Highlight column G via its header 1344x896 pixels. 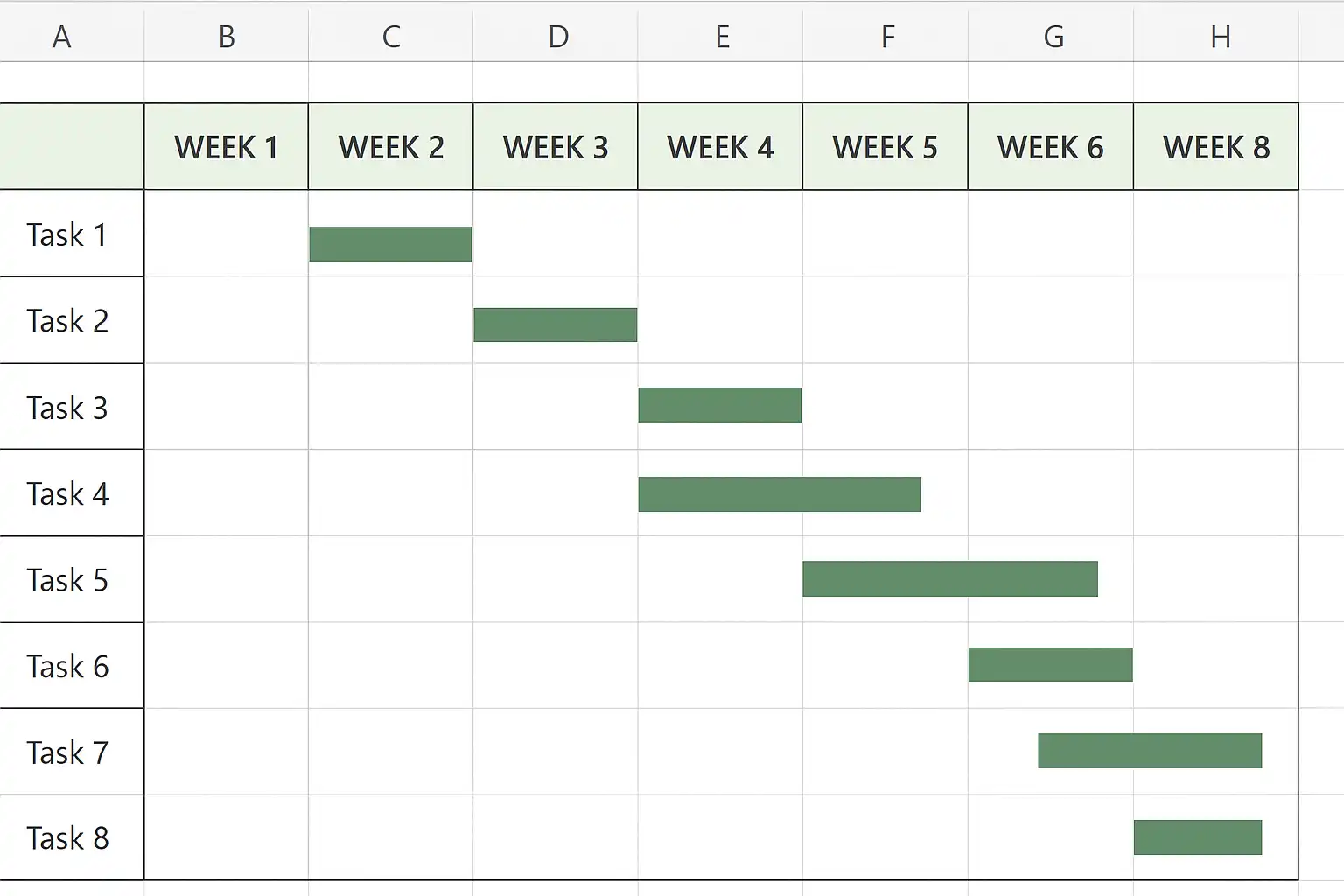(1053, 37)
